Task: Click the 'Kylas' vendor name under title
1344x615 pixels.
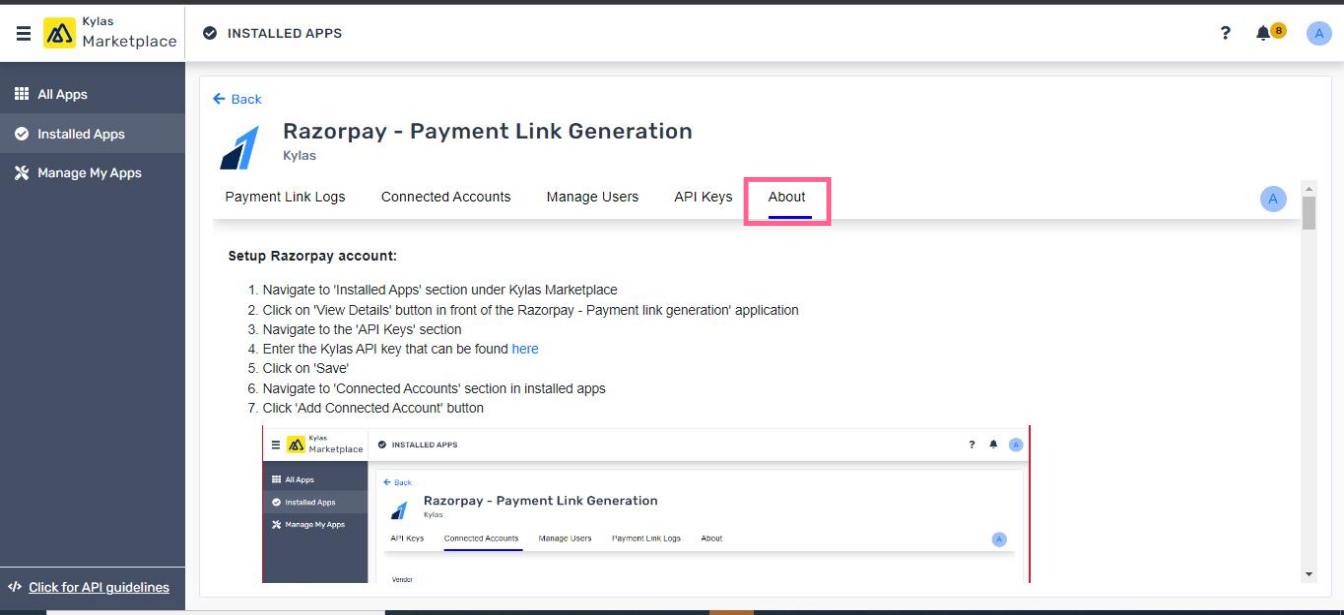Action: coord(299,156)
